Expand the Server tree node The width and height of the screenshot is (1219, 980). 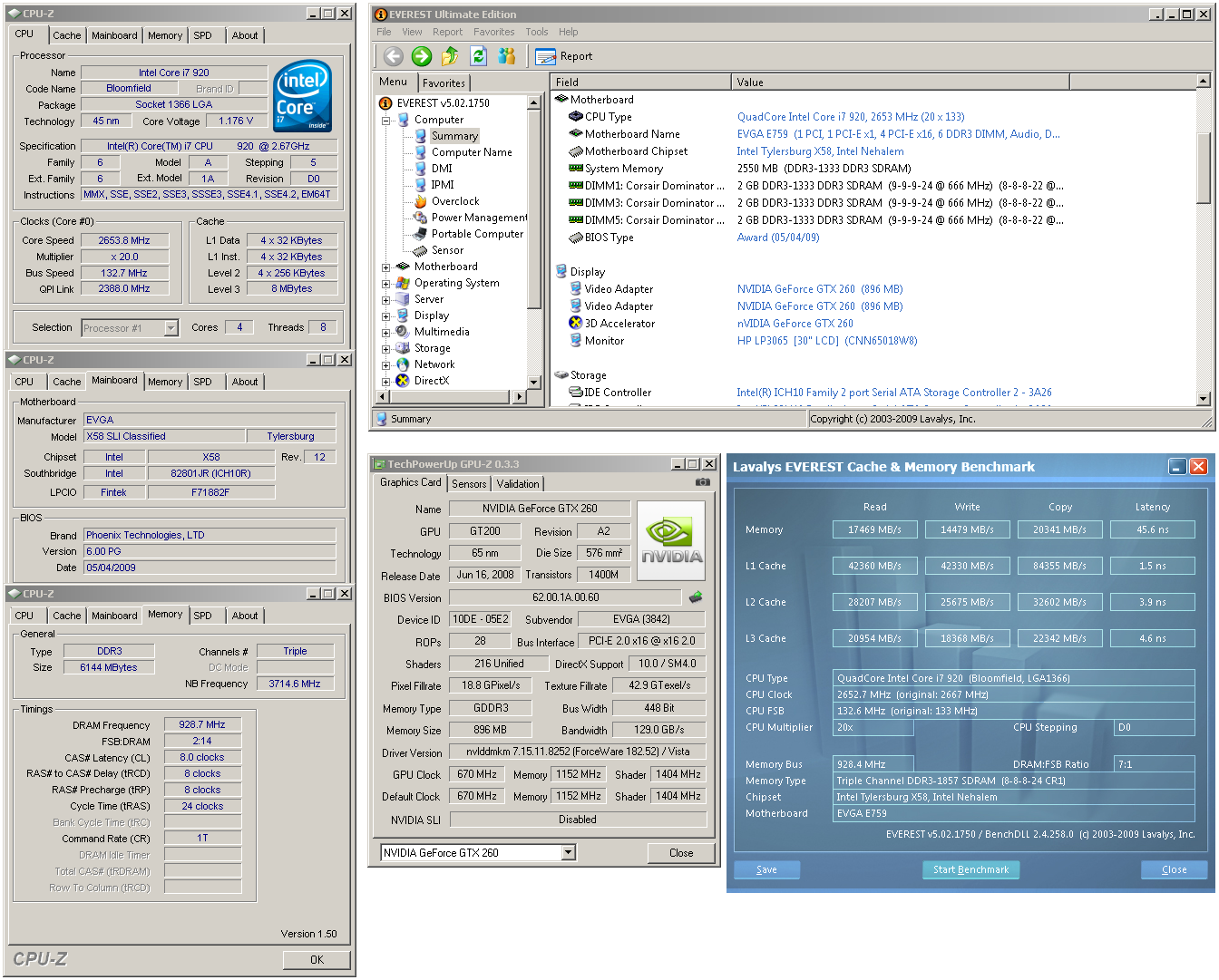coord(385,300)
